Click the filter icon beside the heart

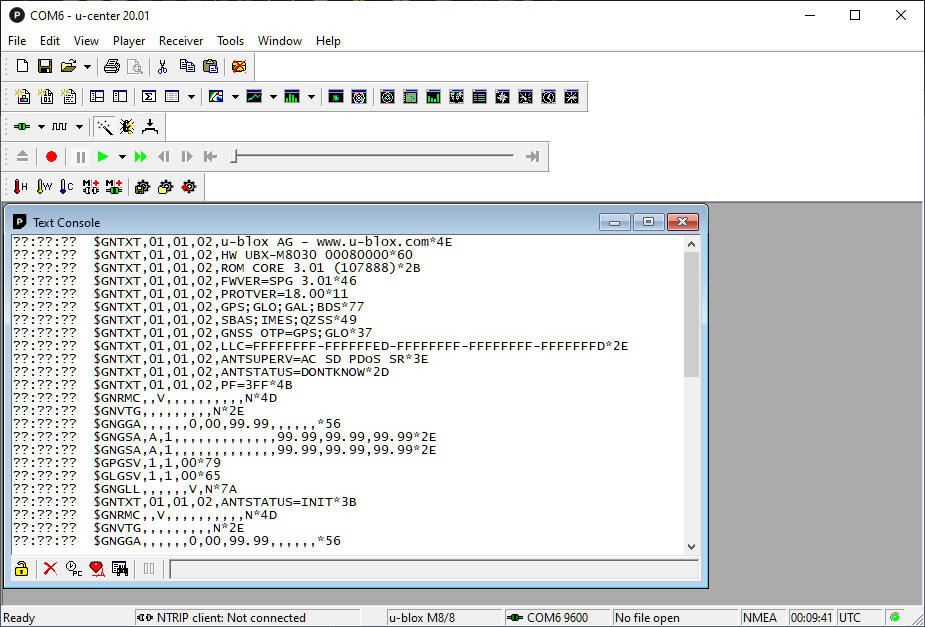(120, 569)
